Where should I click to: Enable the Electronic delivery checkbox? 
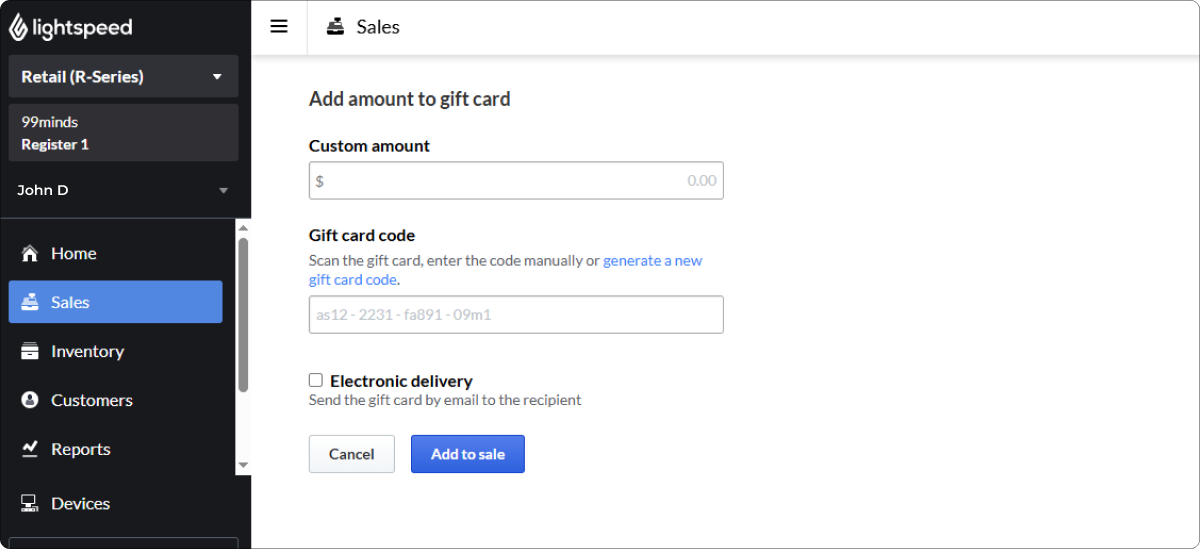click(x=316, y=380)
